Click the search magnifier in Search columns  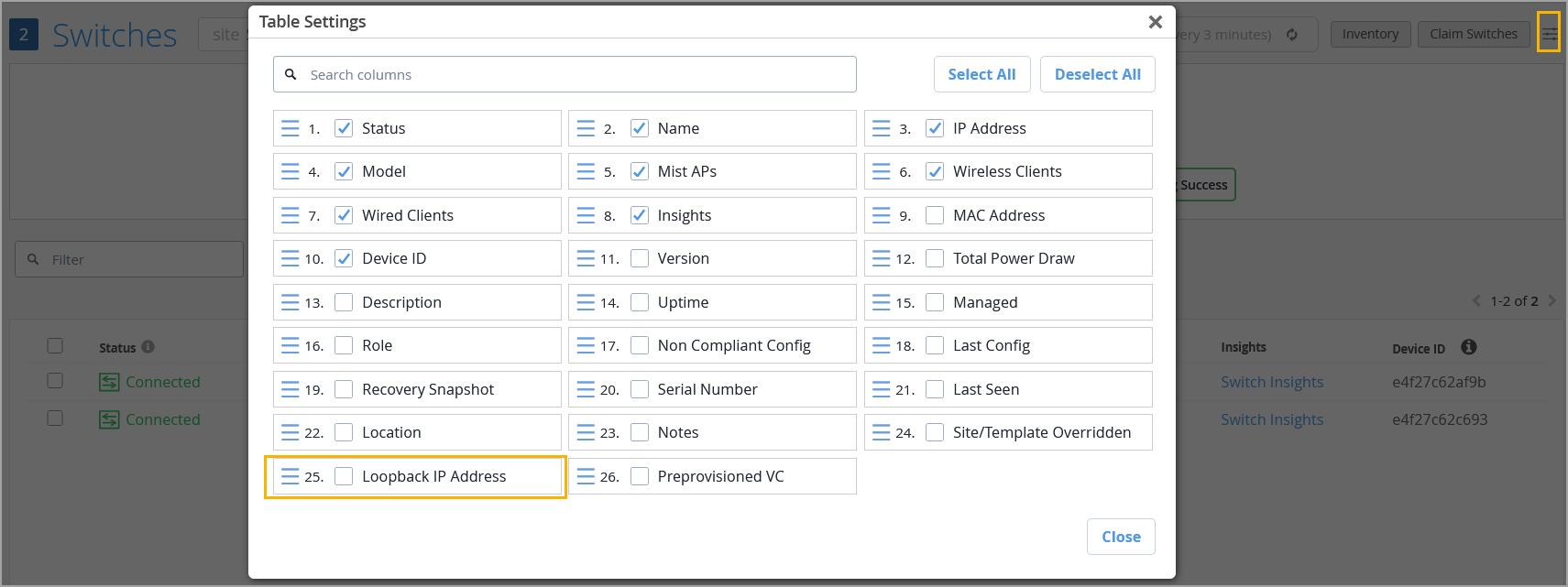coord(291,74)
